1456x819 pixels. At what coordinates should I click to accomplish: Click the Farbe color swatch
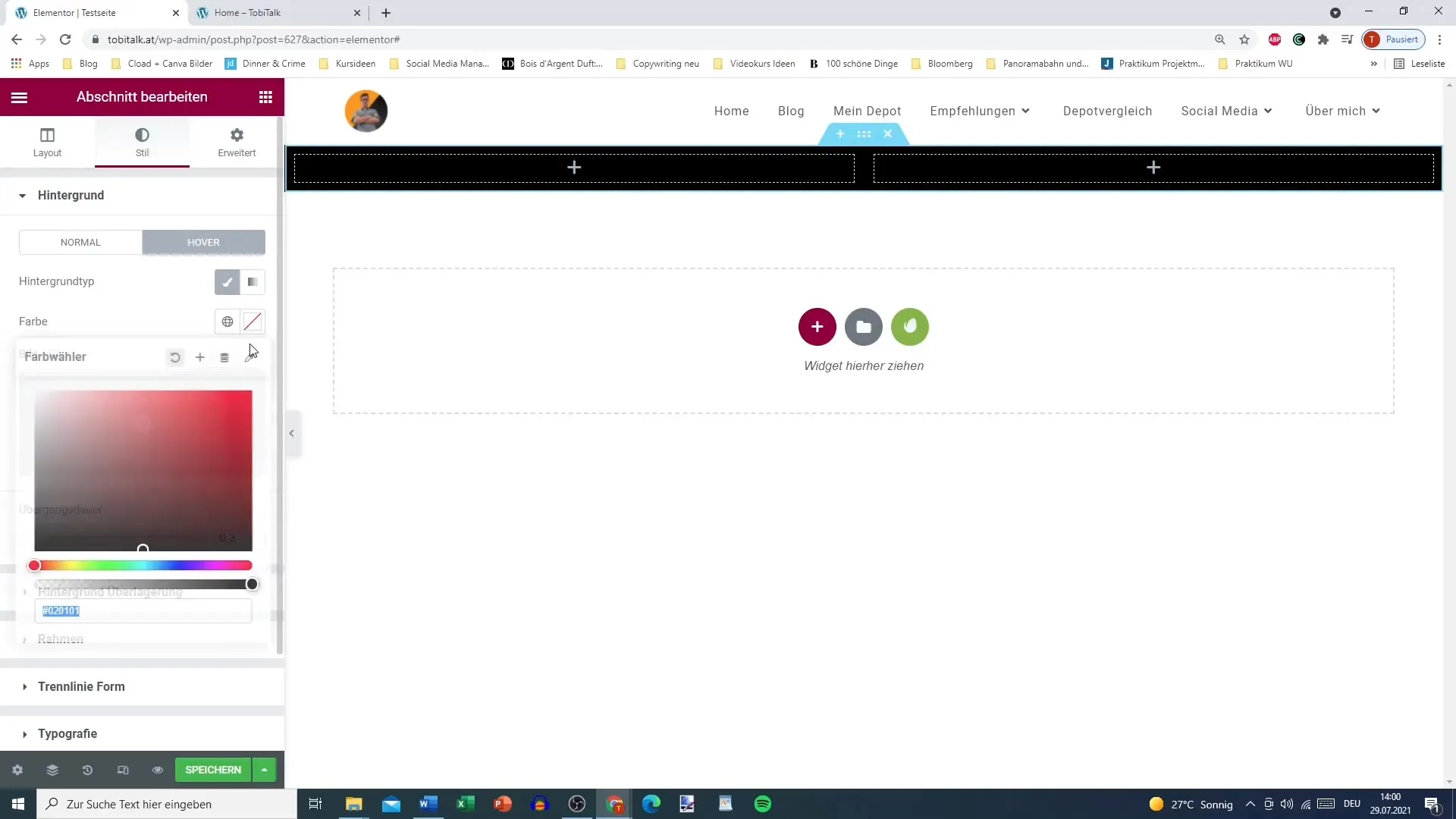253,322
